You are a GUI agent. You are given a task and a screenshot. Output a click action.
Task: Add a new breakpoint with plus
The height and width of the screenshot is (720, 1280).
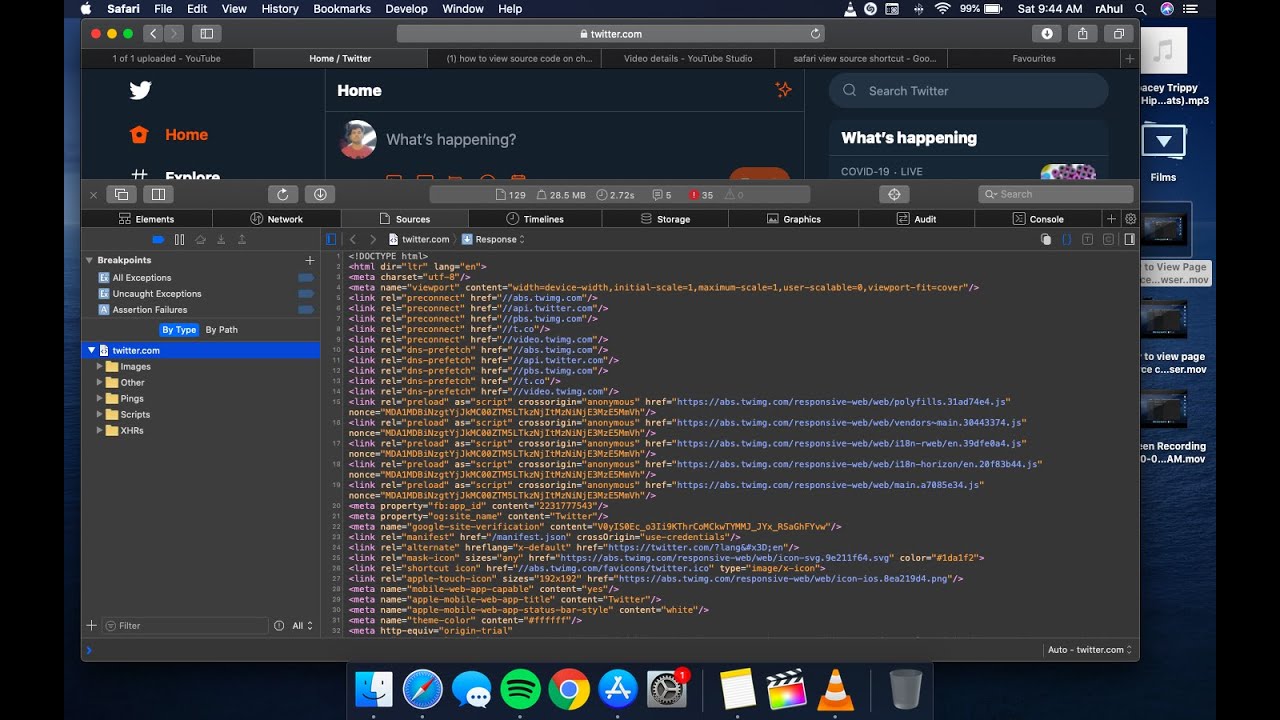309,260
